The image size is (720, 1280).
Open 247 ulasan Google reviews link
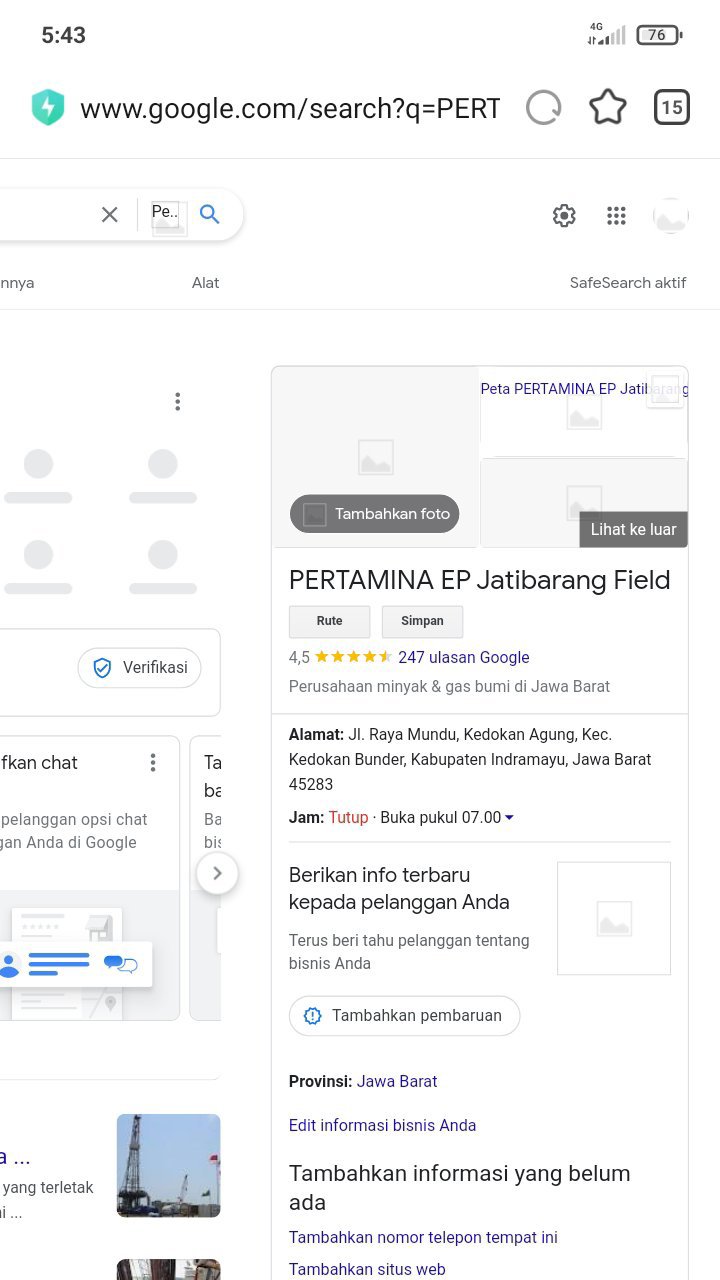tap(463, 657)
